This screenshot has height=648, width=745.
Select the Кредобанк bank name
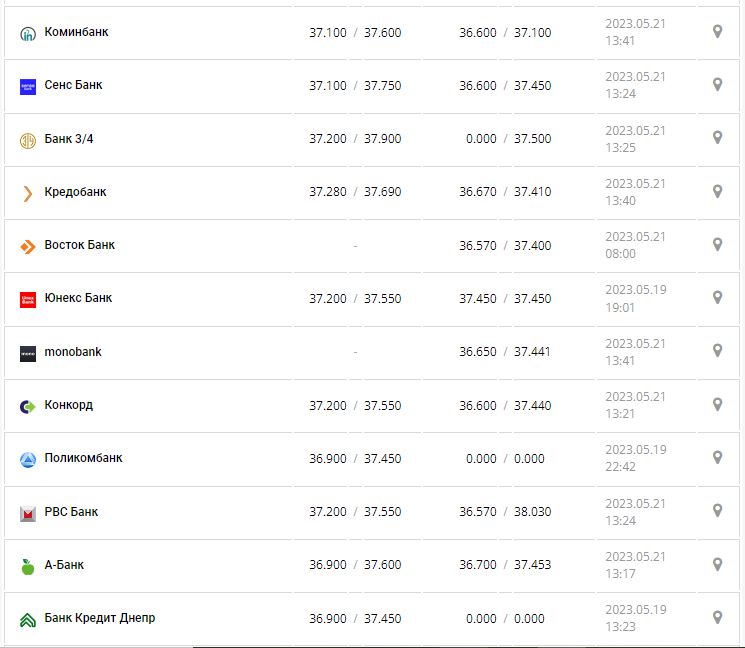(x=76, y=192)
